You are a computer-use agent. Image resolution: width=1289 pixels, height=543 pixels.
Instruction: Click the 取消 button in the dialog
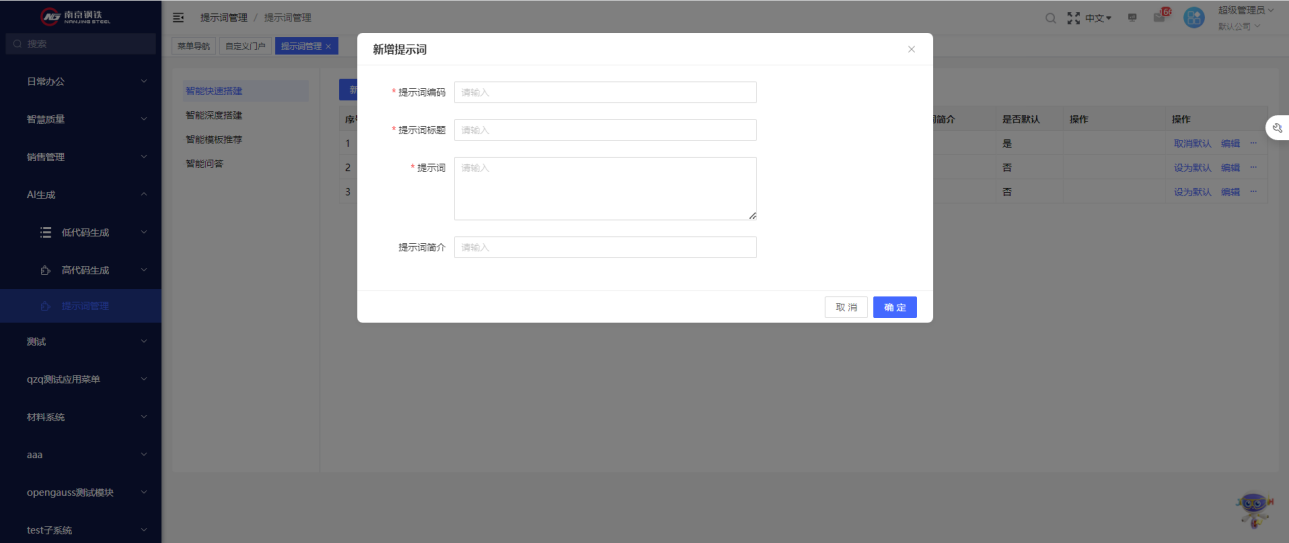click(846, 307)
